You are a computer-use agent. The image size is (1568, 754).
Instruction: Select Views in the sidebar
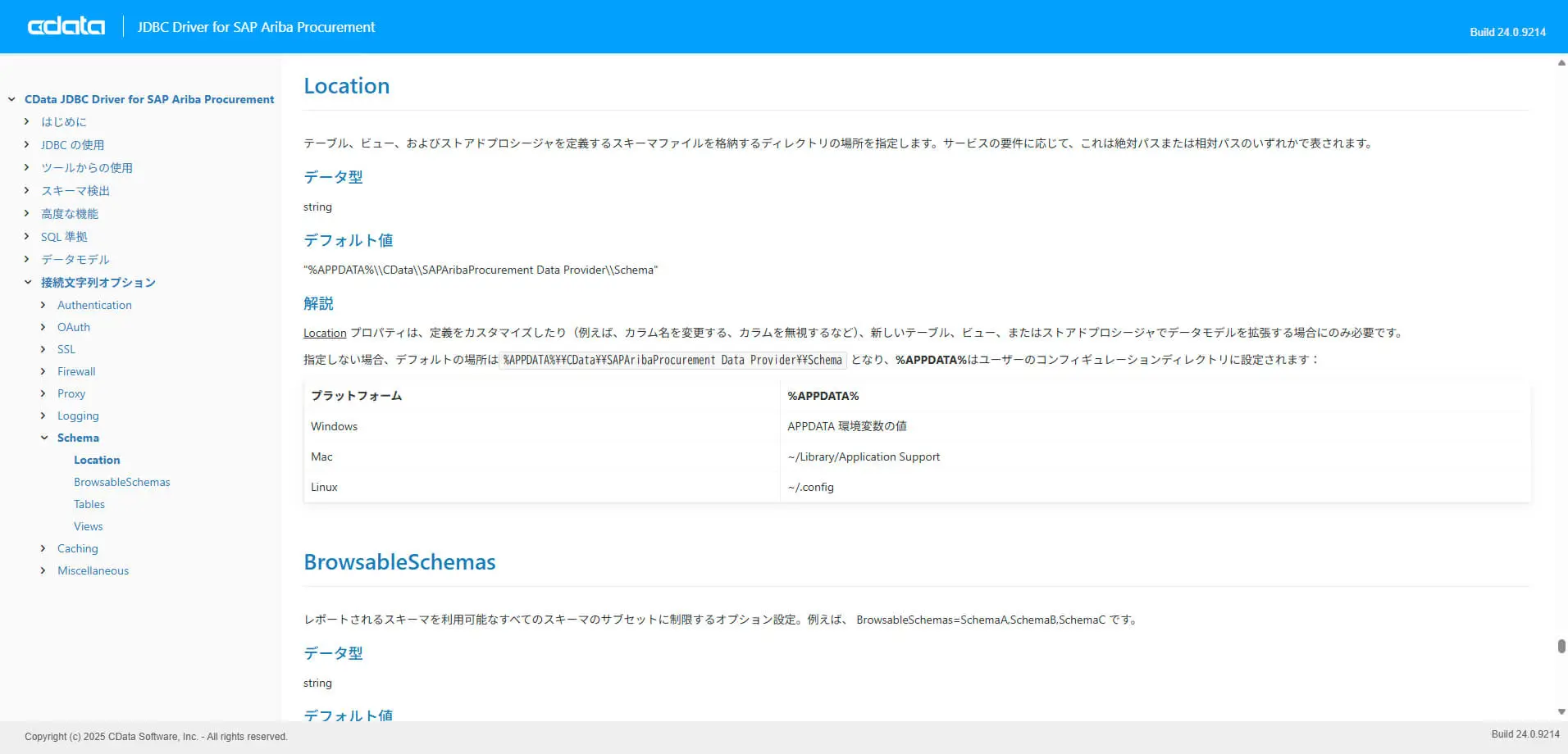[x=89, y=526]
